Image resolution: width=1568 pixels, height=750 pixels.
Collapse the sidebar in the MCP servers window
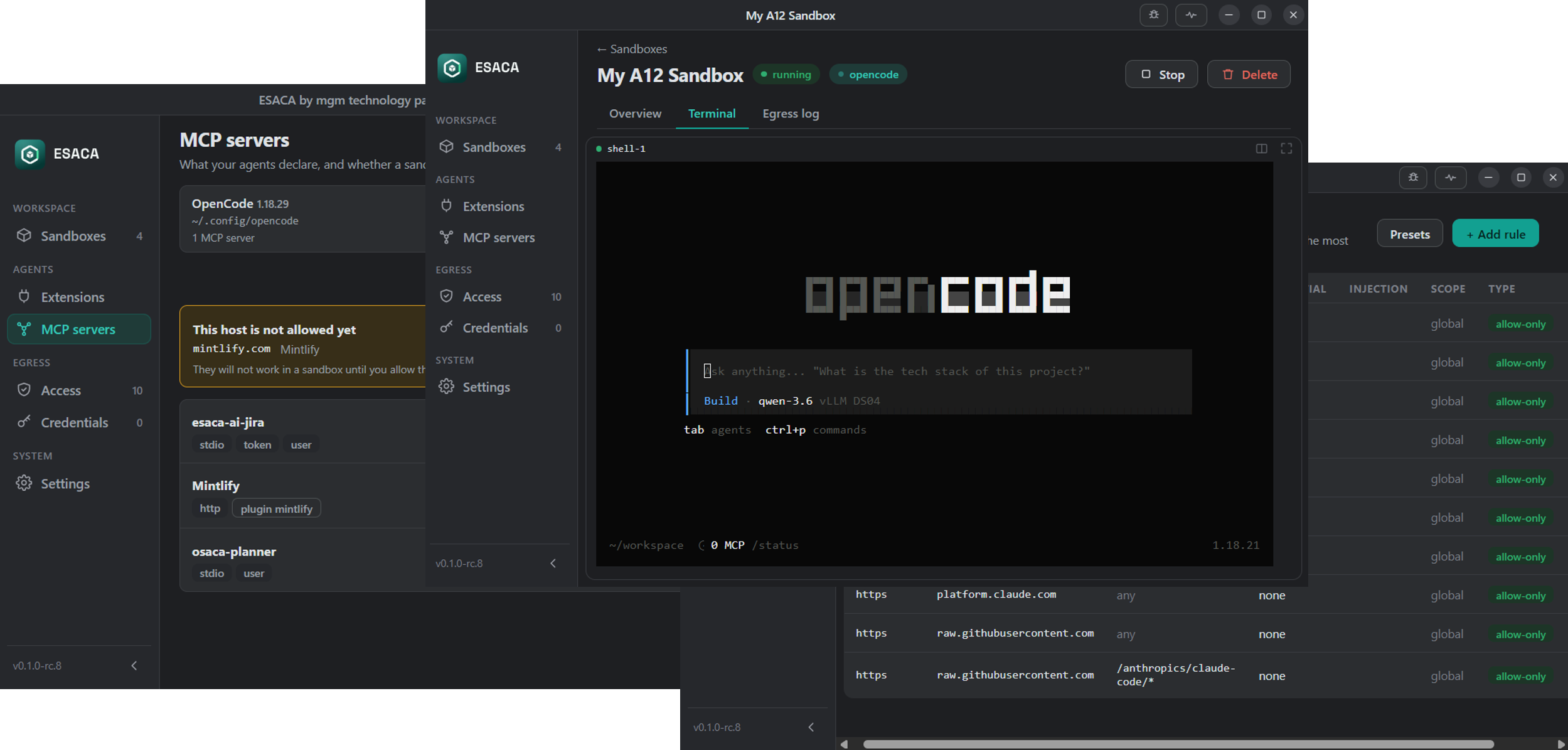(x=134, y=665)
